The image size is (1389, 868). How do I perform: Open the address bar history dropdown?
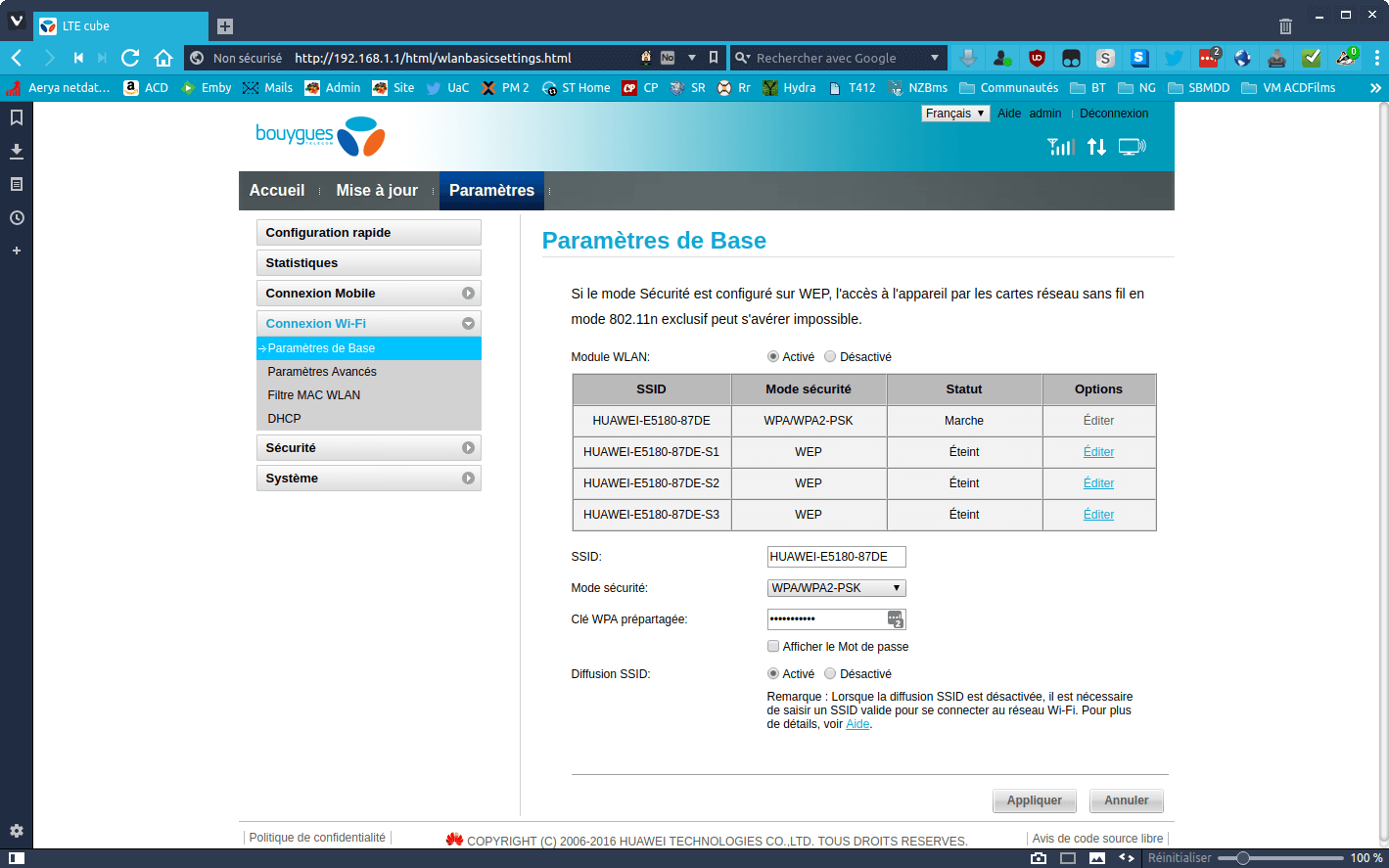click(692, 58)
